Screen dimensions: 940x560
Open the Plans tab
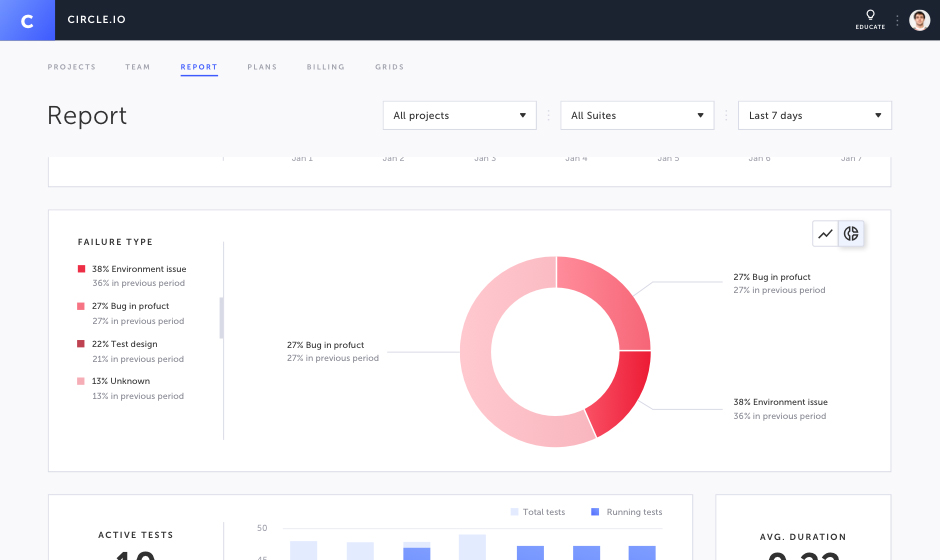click(262, 67)
